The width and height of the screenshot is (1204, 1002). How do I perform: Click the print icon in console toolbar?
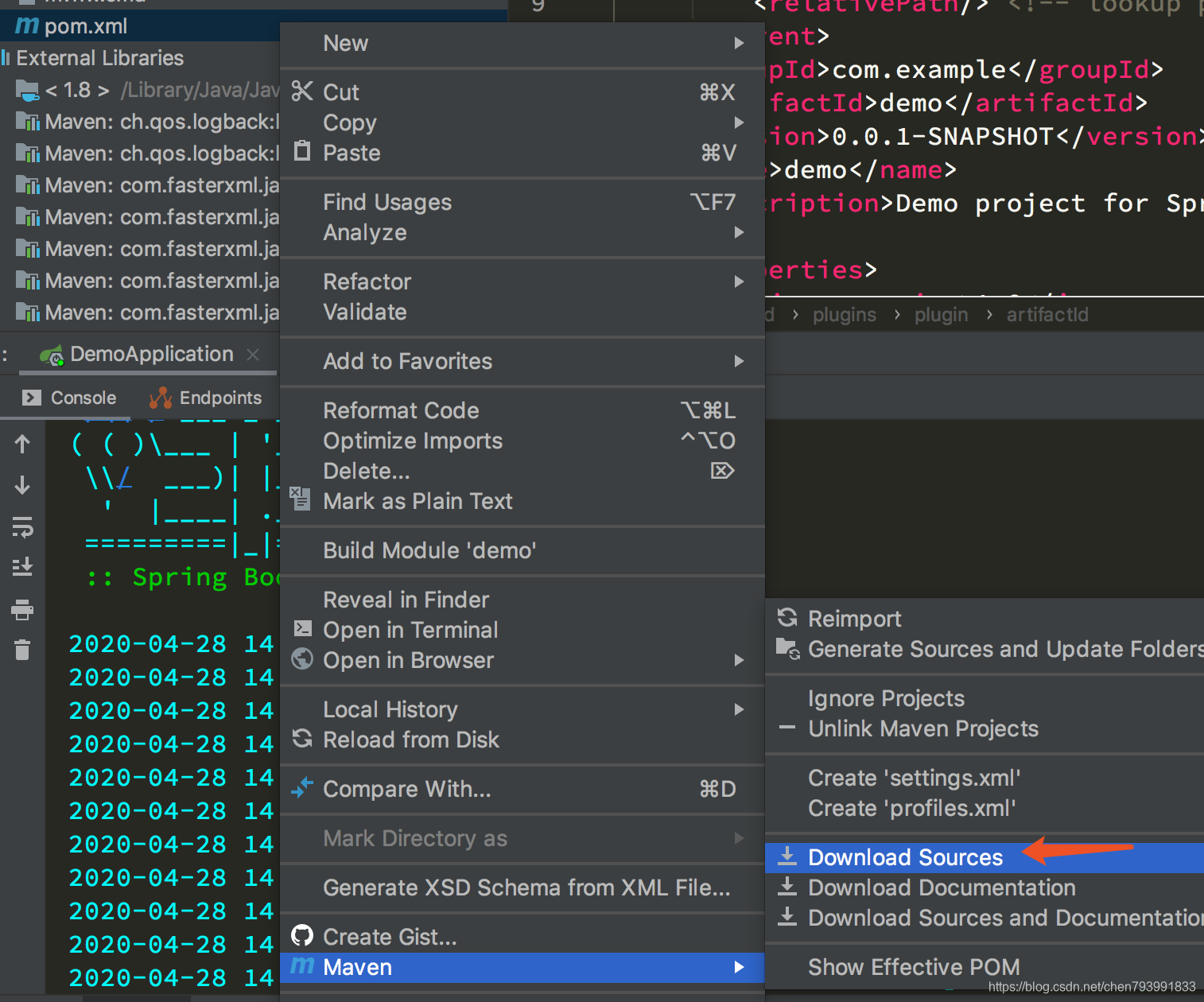pyautogui.click(x=22, y=610)
